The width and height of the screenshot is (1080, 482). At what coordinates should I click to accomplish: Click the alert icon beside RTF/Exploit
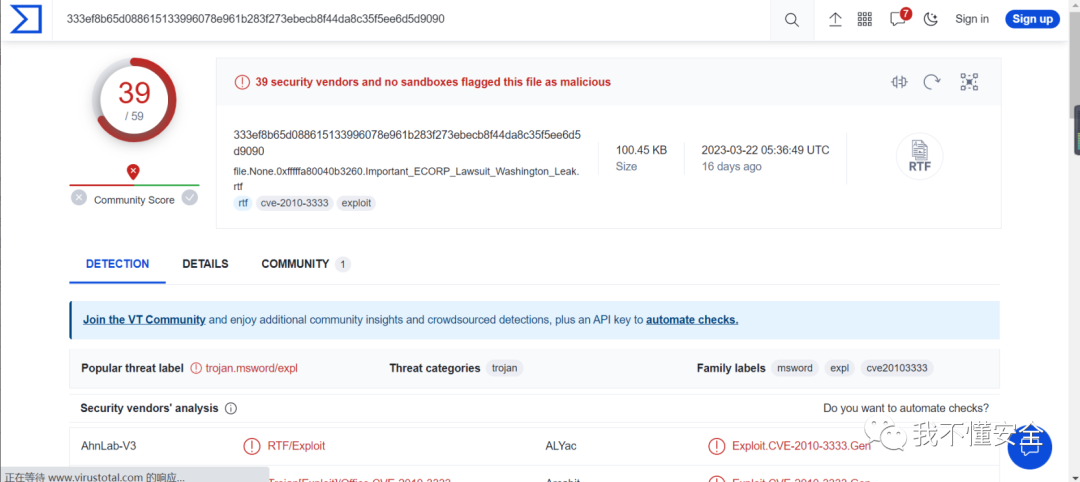pos(251,446)
